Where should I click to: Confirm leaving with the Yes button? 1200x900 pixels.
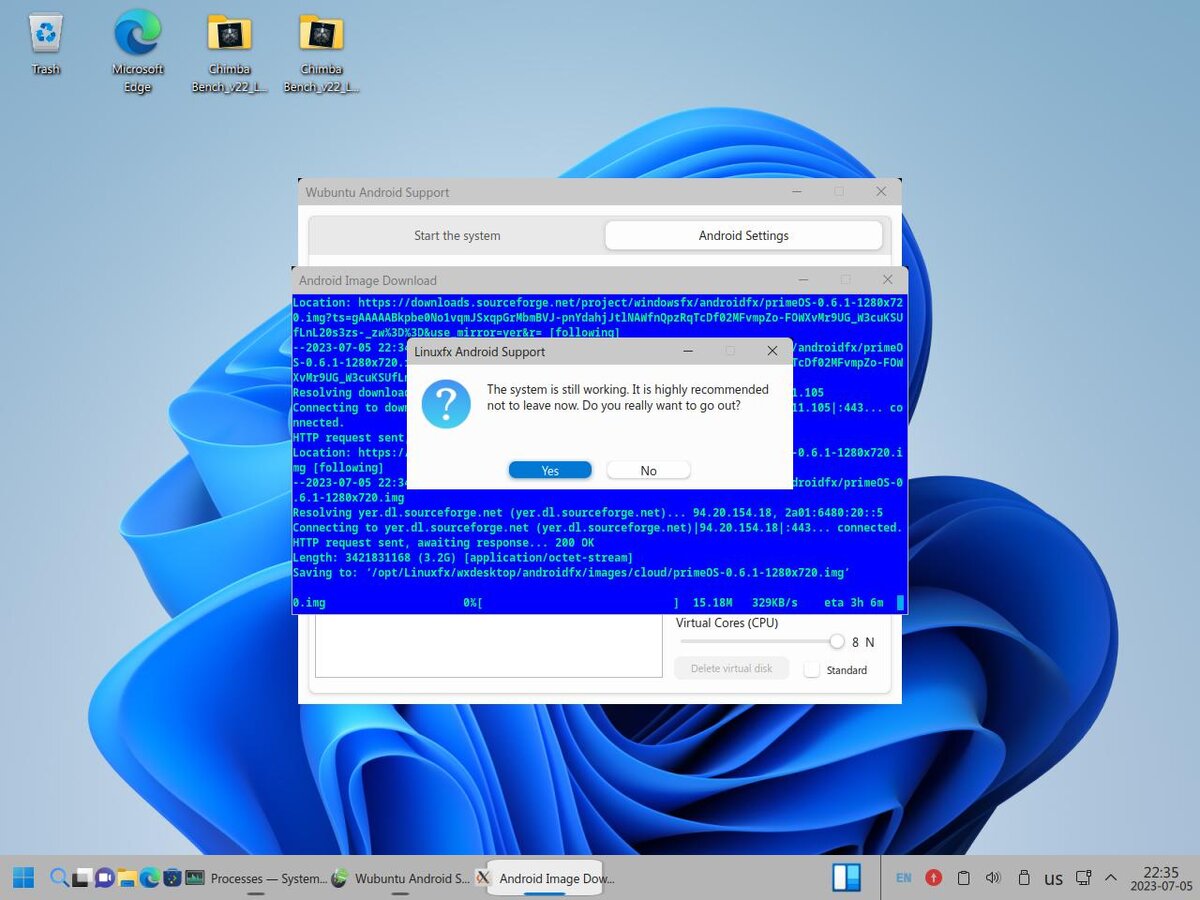[x=550, y=470]
